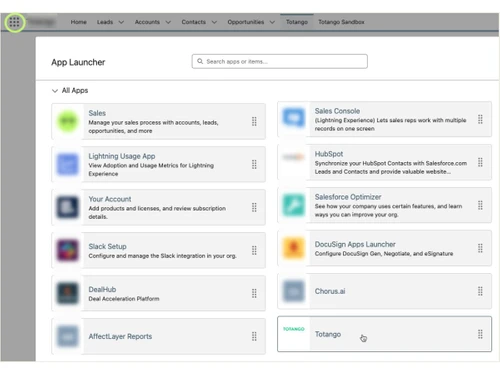500x375 pixels.
Task: Open the DealHub link
Action: point(102,289)
